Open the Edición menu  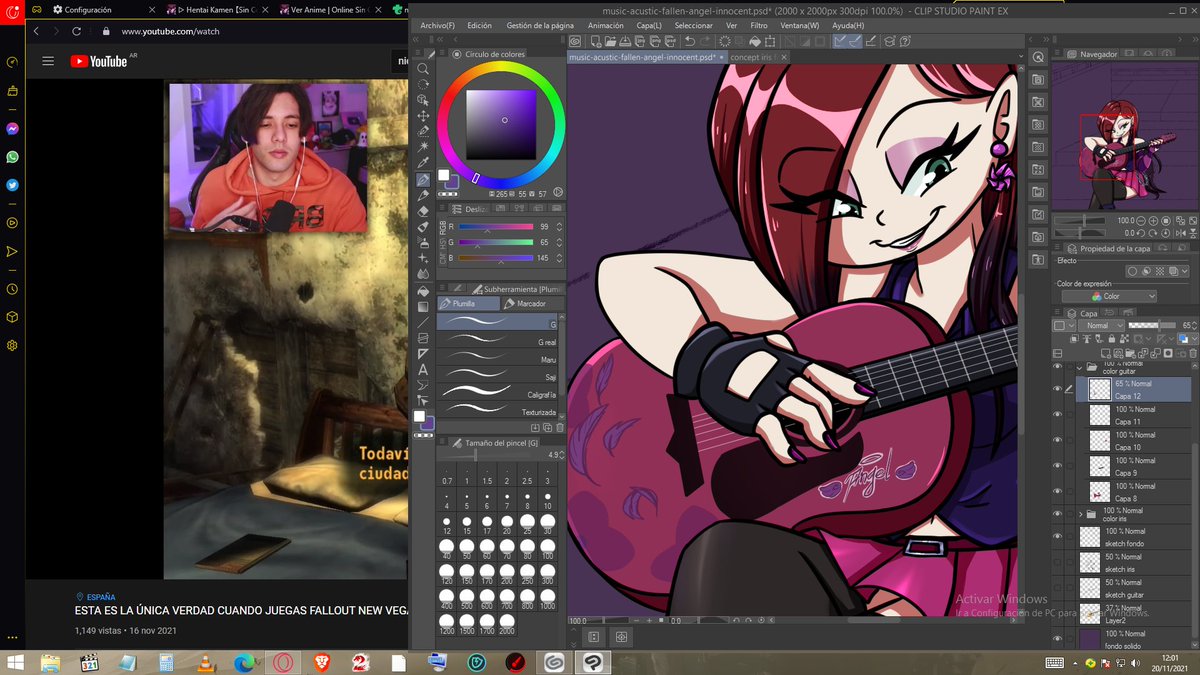click(x=479, y=25)
